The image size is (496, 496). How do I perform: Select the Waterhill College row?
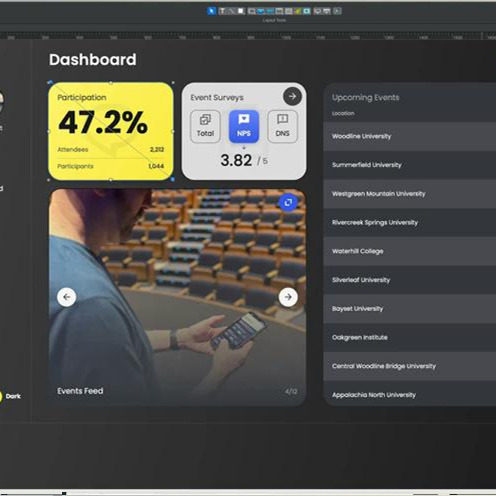(x=410, y=251)
